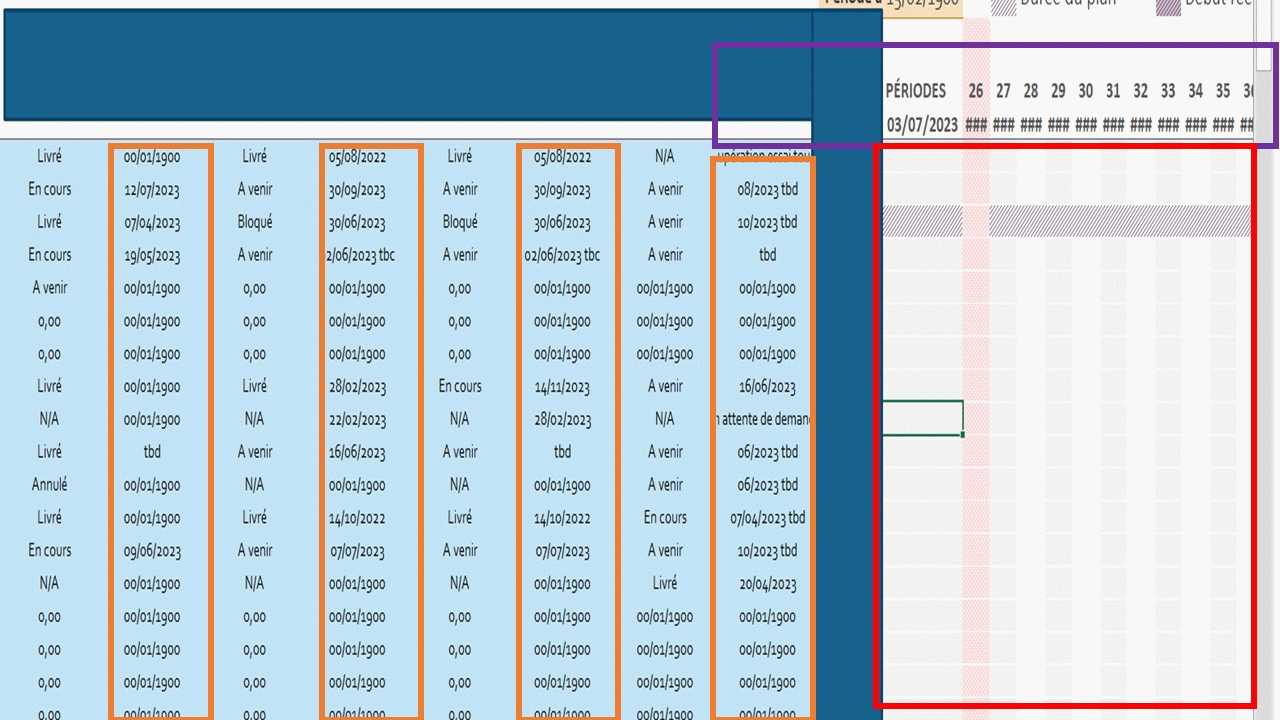Select the 22/02/2023 date cell
The image size is (1280, 720).
click(357, 420)
